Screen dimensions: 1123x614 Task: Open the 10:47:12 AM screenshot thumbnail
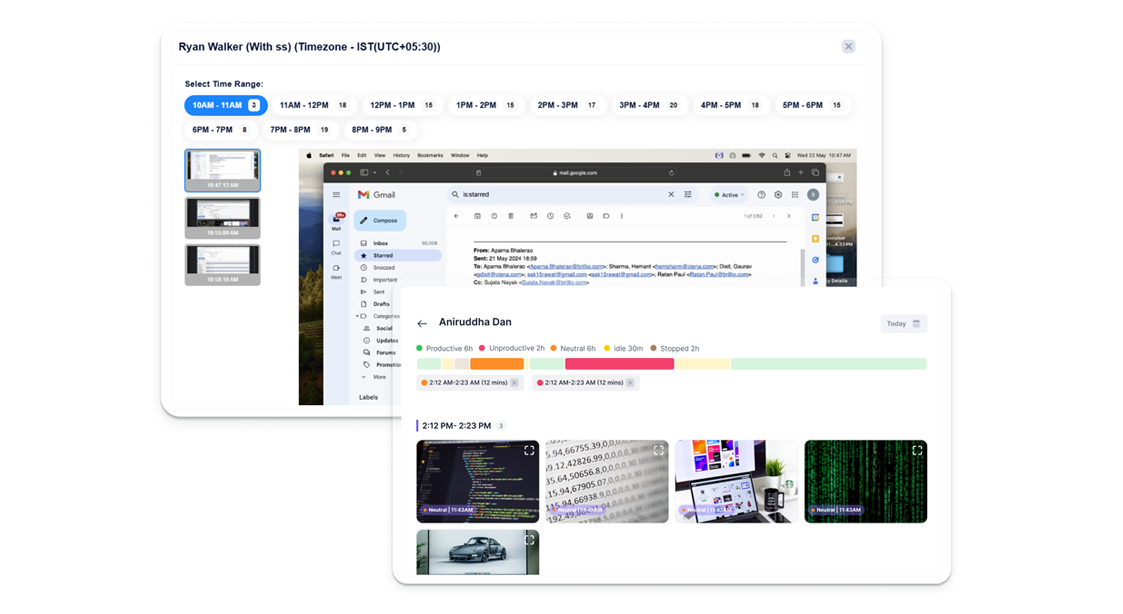point(223,171)
